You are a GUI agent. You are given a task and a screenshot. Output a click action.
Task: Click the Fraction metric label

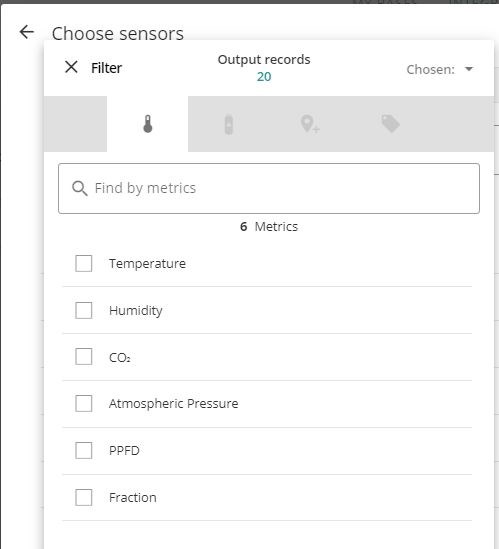[133, 498]
